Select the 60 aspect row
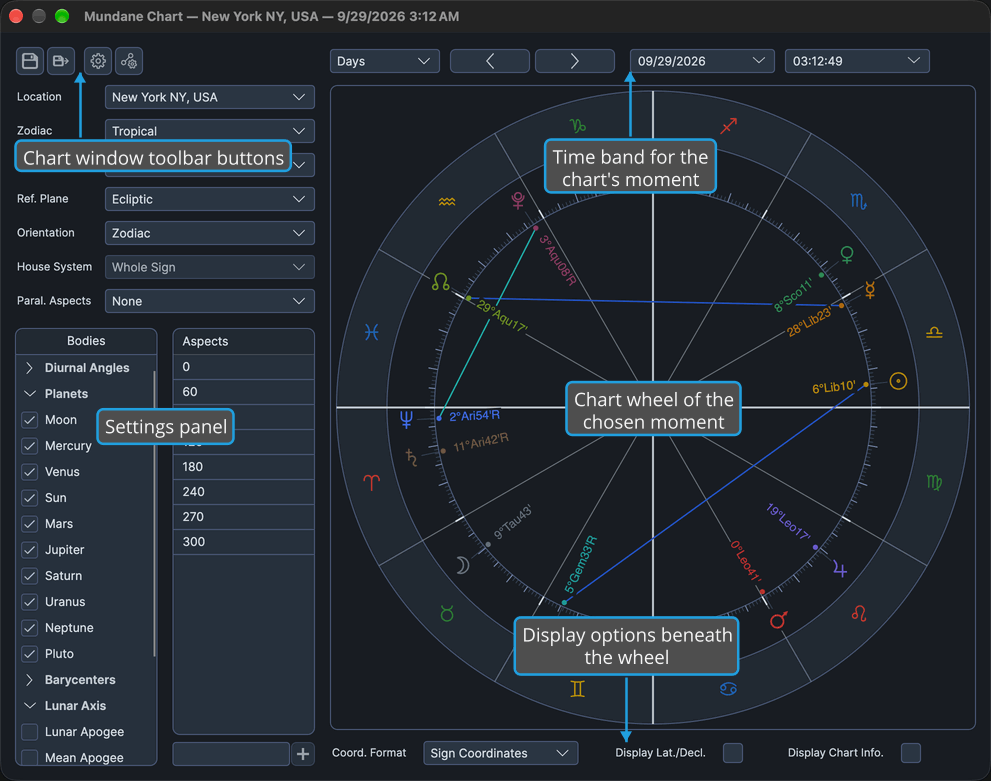Image resolution: width=991 pixels, height=781 pixels. point(244,392)
